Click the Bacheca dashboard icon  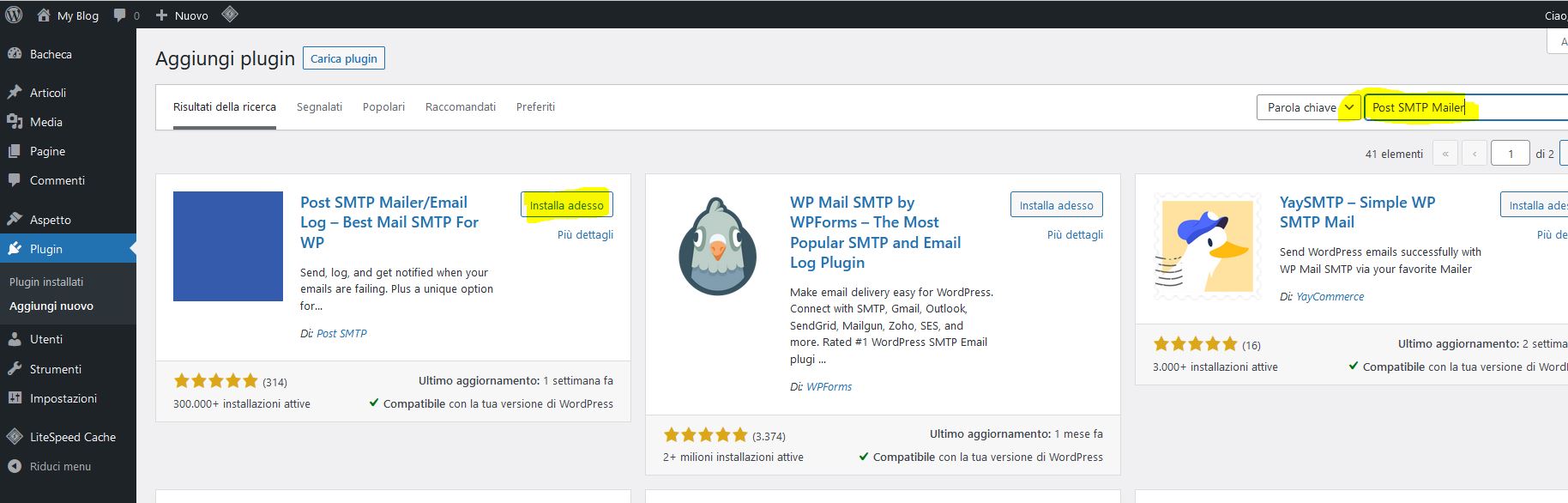click(15, 53)
